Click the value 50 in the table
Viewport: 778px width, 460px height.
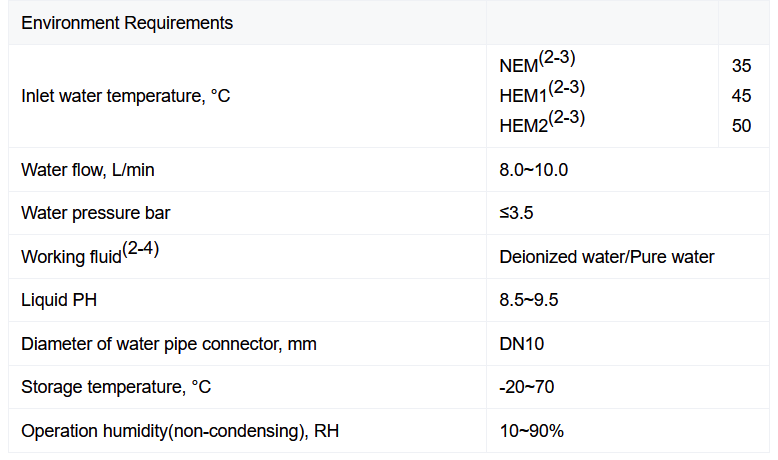coord(741,126)
